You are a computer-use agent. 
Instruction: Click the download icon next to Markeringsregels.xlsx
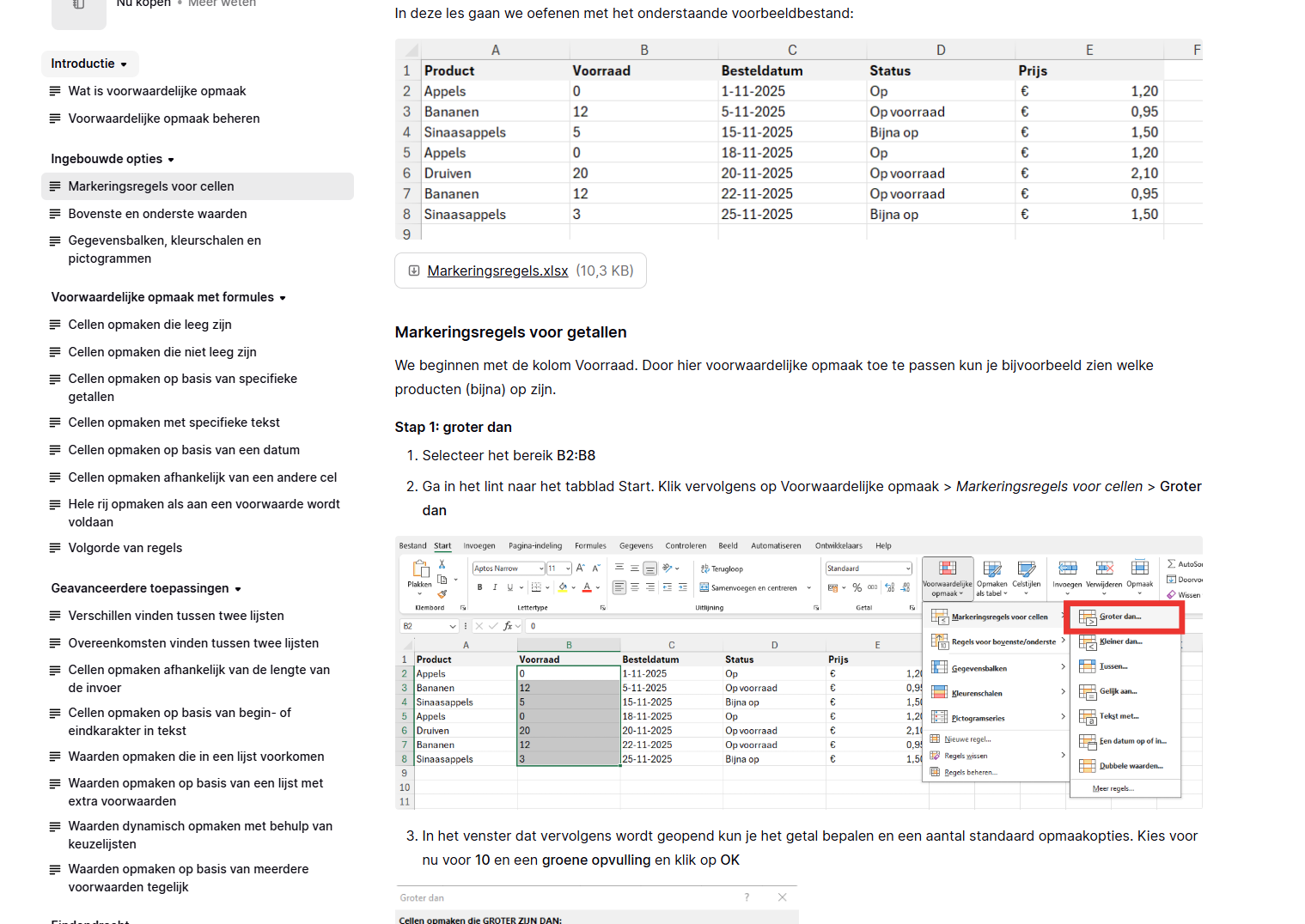coord(414,271)
